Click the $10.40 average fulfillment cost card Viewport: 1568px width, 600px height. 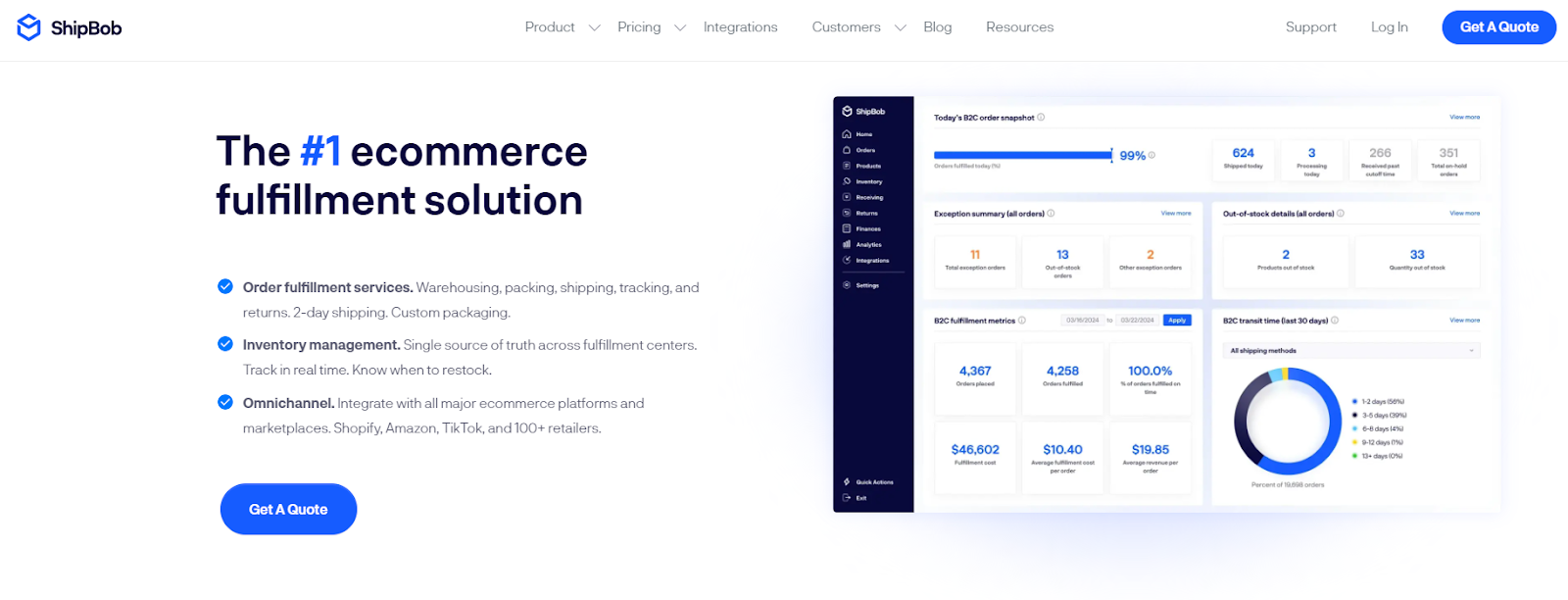click(1062, 458)
